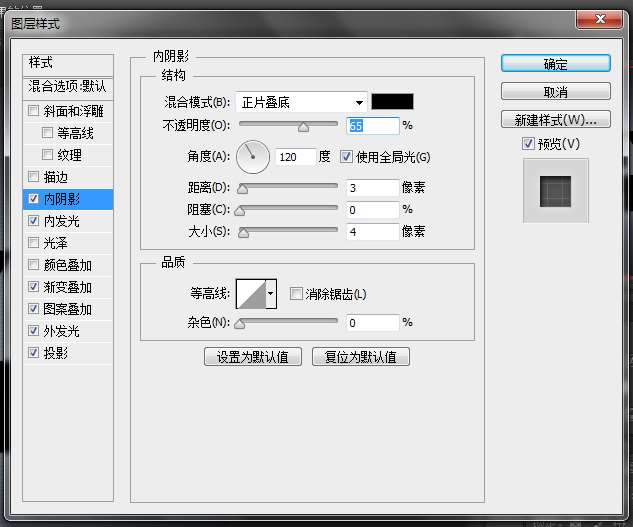Enable 颜色叠加 style checkbox
The image size is (633, 527).
tap(34, 265)
